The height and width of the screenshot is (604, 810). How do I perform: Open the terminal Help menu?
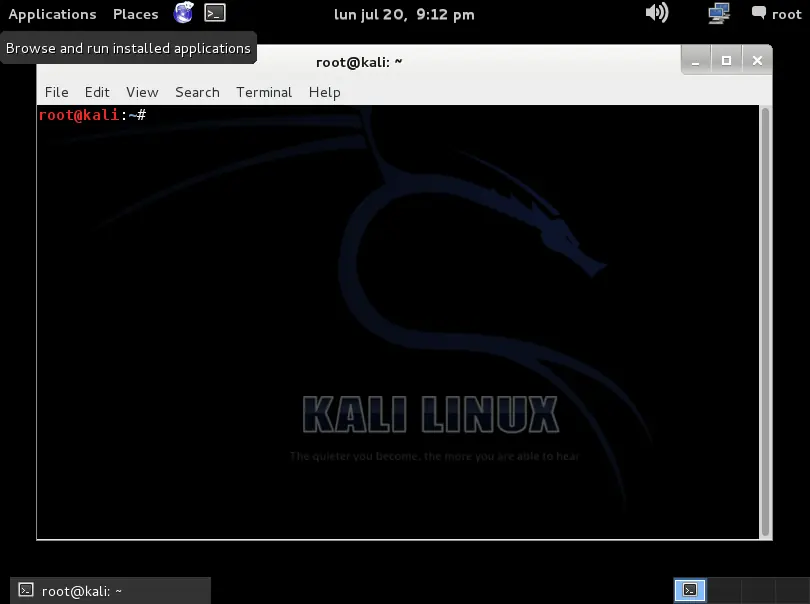click(324, 92)
